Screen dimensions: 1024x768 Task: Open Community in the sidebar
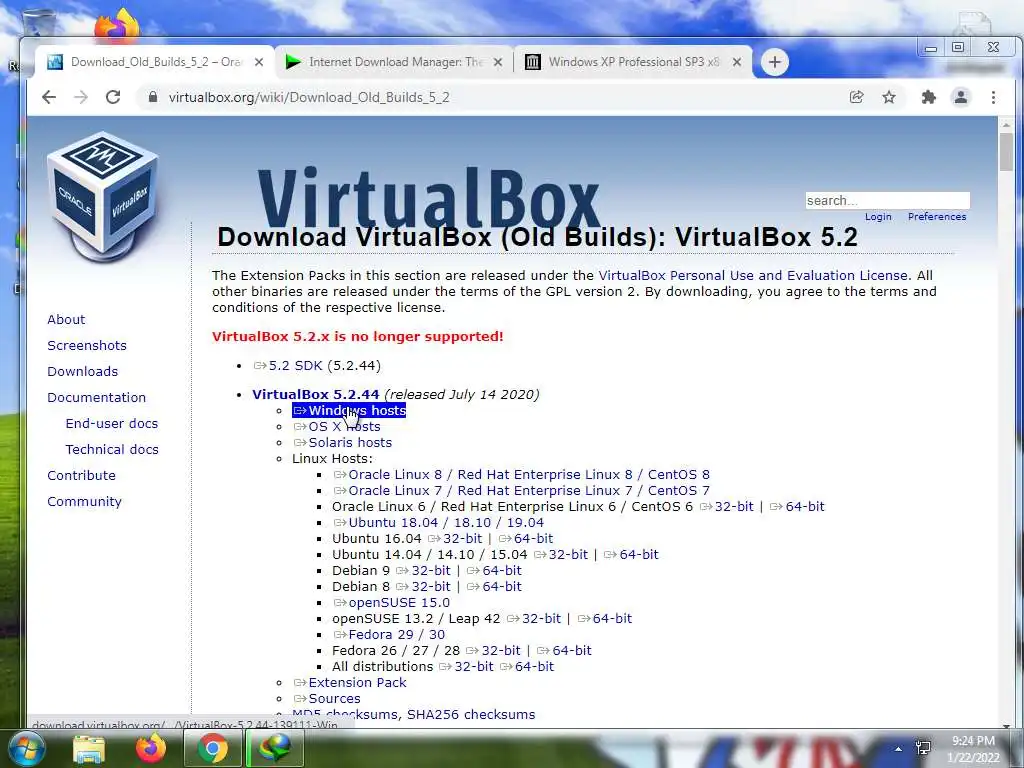(x=84, y=502)
